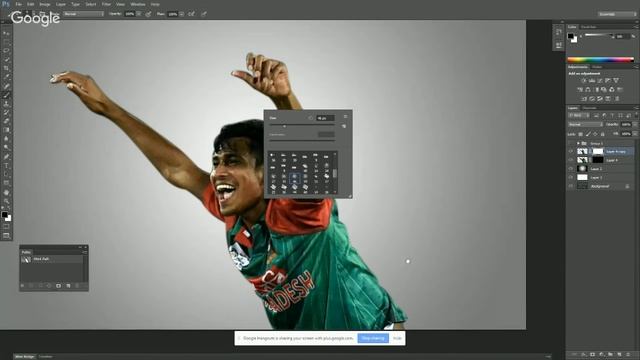Click the color spectrum ramp
The height and width of the screenshot is (360, 640).
(600, 60)
